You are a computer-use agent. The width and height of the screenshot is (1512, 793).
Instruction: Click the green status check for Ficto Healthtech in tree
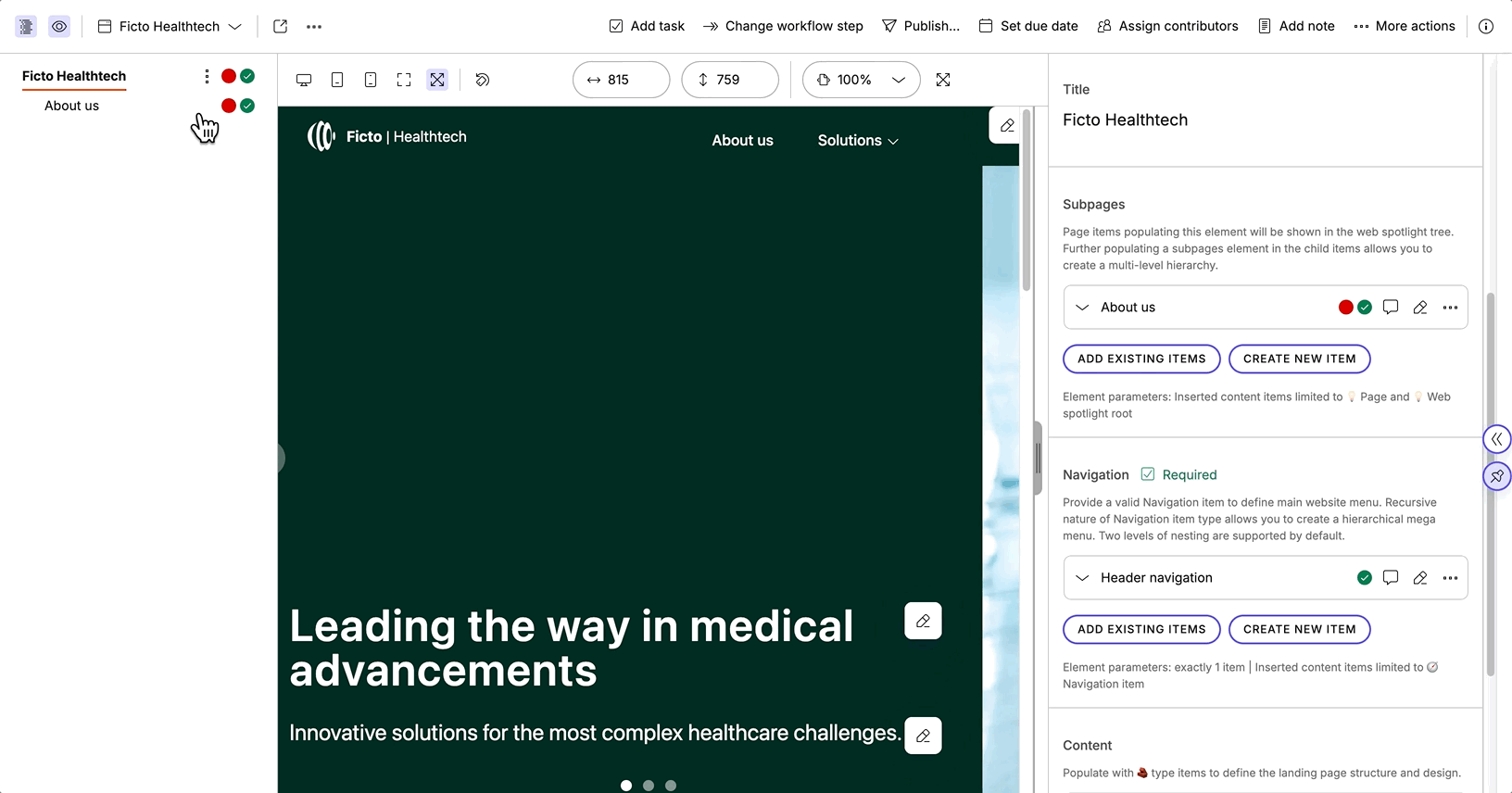[x=247, y=76]
